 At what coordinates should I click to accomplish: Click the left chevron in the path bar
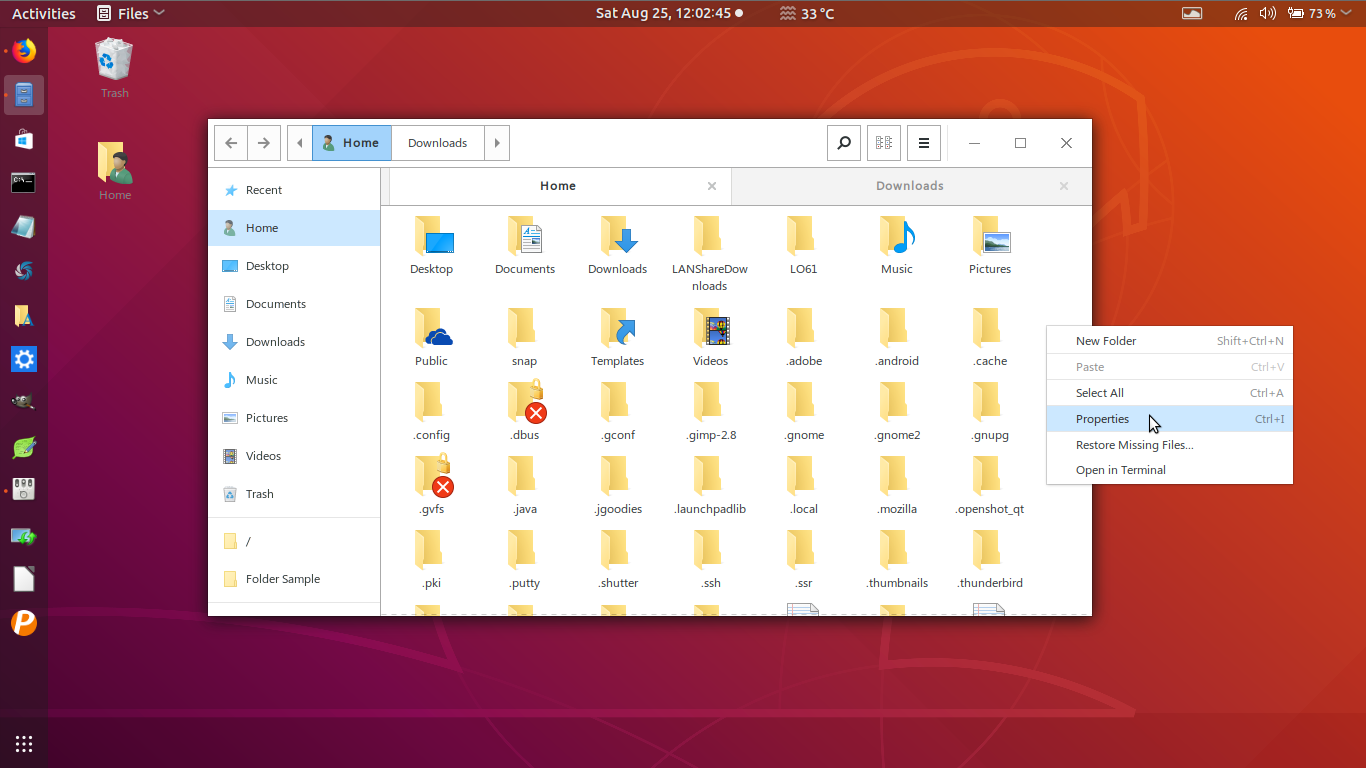(299, 142)
